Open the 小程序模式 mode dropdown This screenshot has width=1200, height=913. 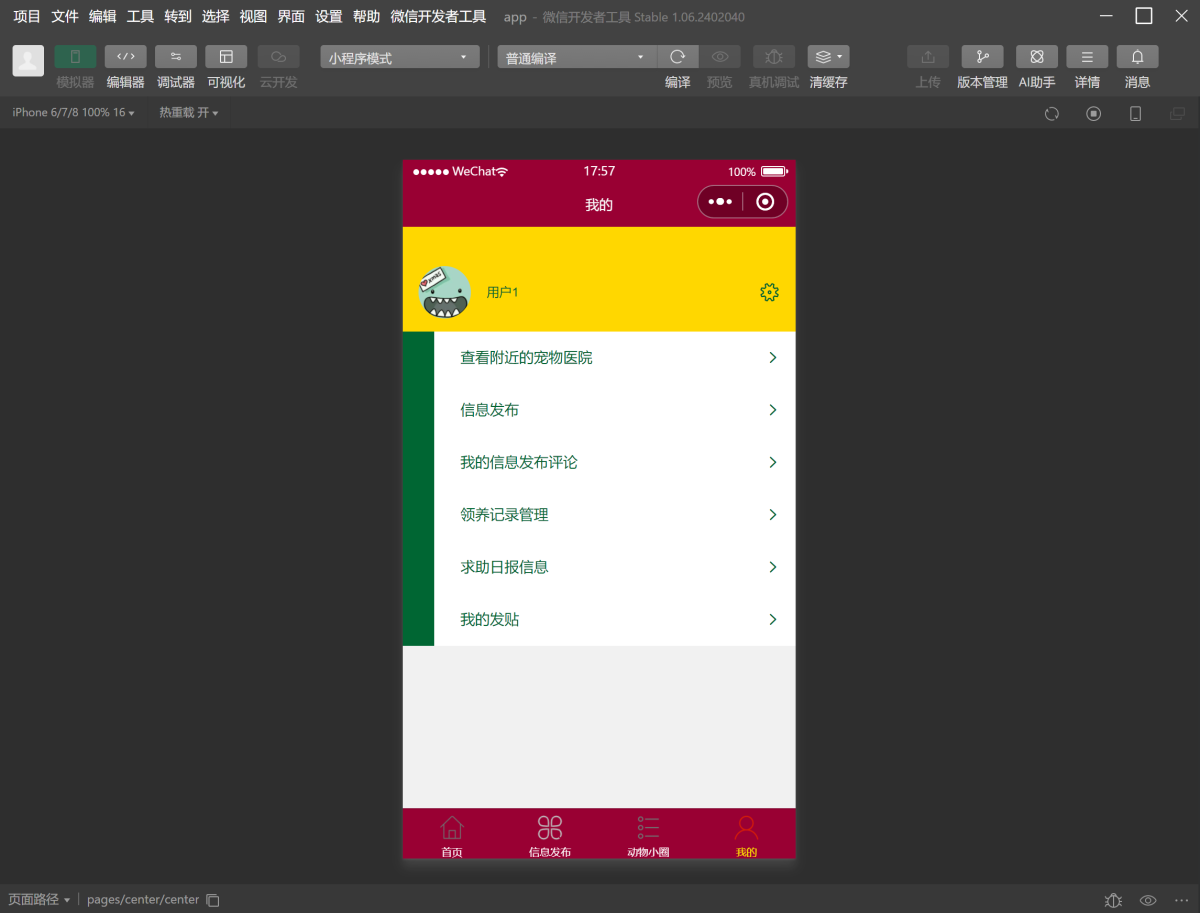(x=400, y=58)
